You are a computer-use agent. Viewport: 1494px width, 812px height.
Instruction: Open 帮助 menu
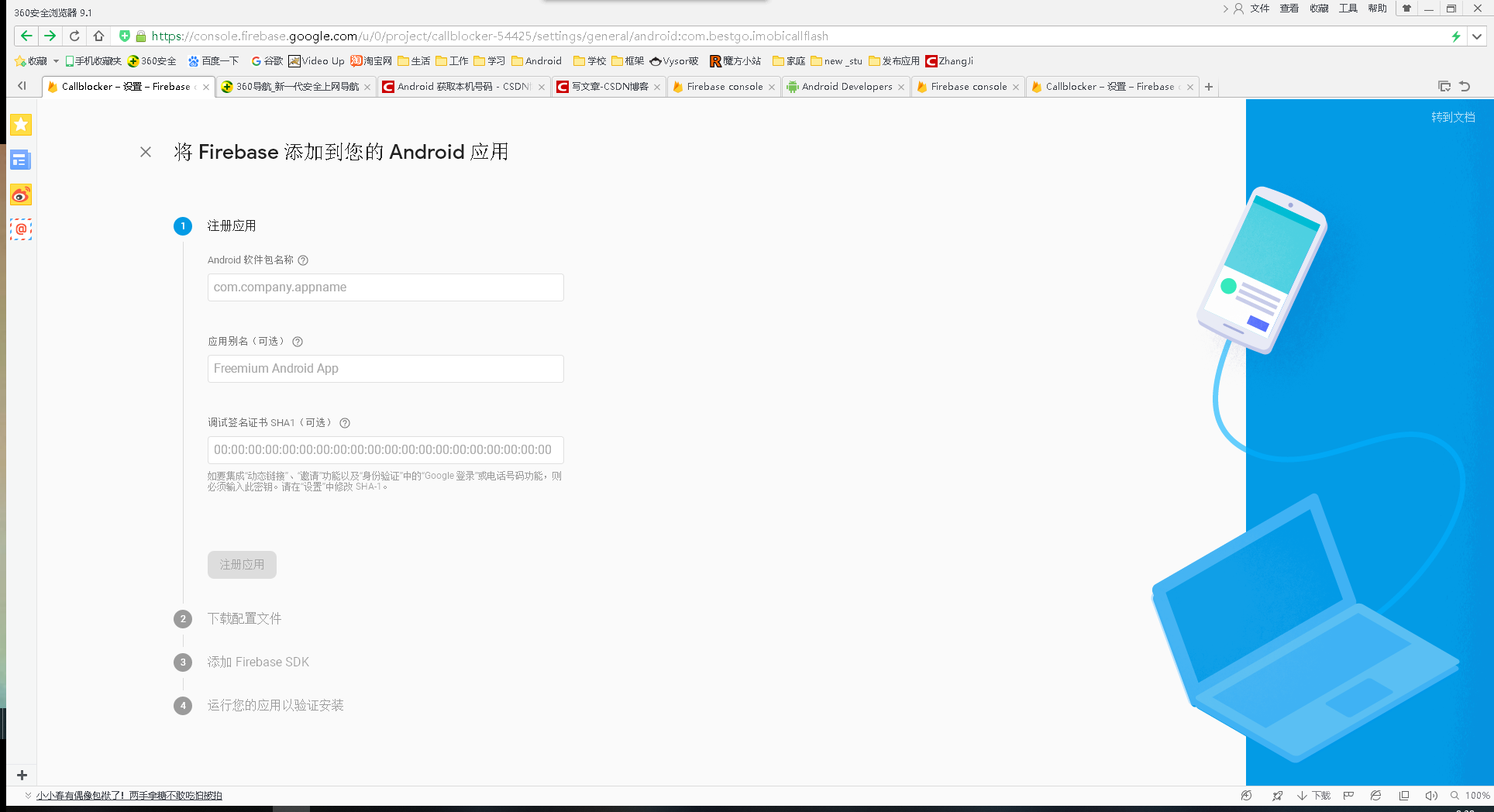point(1377,9)
